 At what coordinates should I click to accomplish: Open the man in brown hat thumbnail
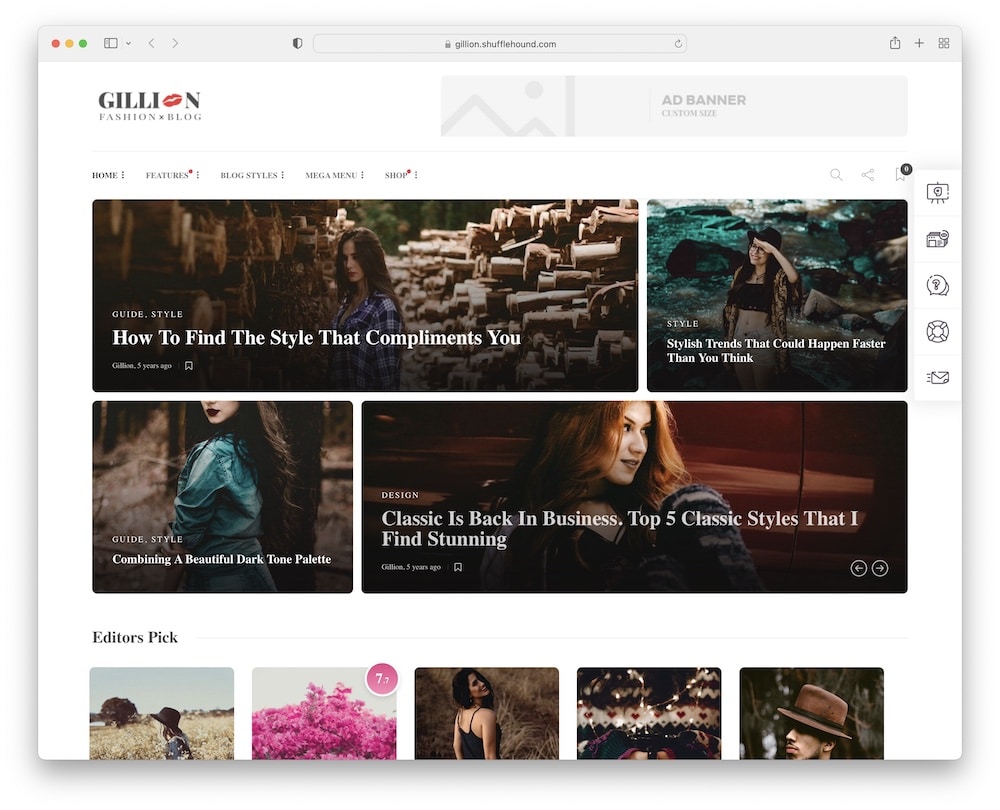[x=811, y=713]
